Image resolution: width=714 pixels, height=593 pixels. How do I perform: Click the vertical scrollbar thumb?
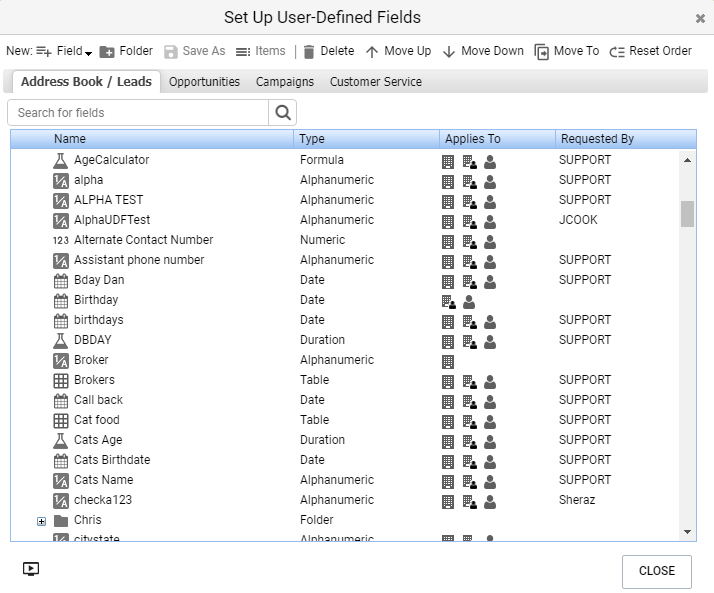(x=687, y=213)
